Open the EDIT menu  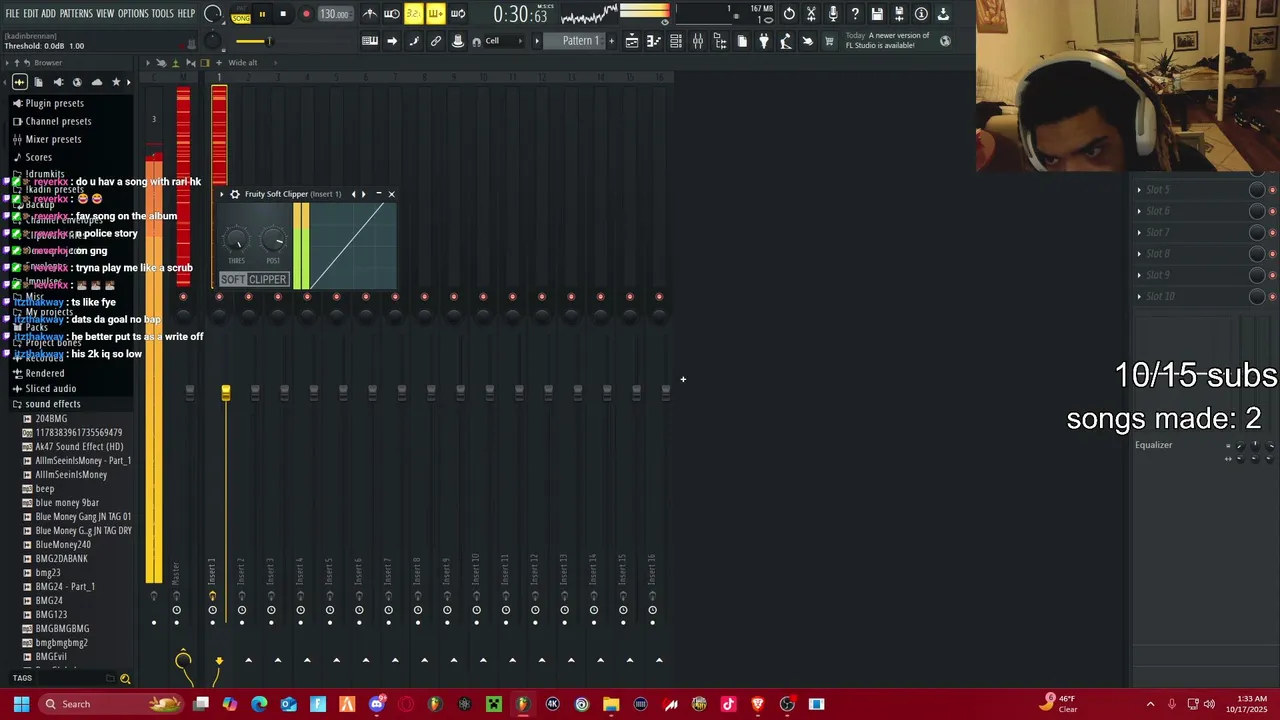point(31,14)
